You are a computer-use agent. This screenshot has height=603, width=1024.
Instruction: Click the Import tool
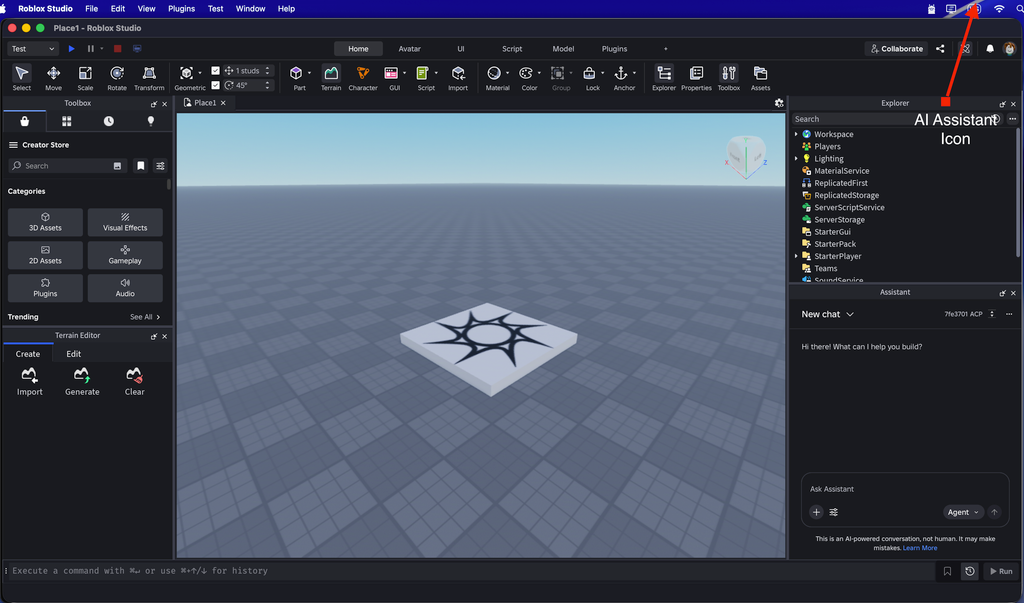tap(458, 77)
